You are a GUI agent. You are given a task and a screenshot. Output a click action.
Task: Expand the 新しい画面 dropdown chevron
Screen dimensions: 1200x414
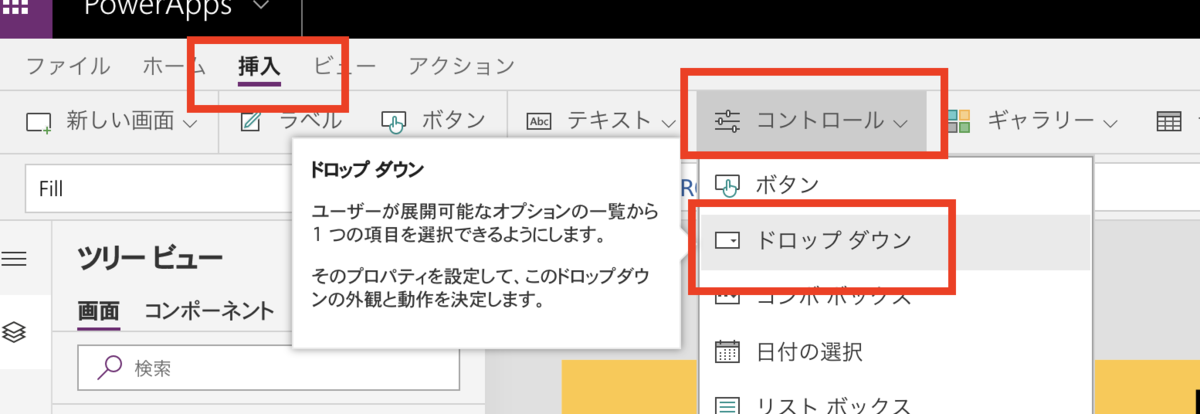191,124
